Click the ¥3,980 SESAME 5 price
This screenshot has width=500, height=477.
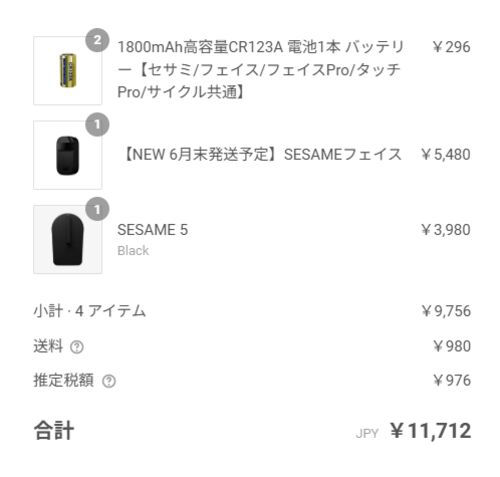pos(446,230)
